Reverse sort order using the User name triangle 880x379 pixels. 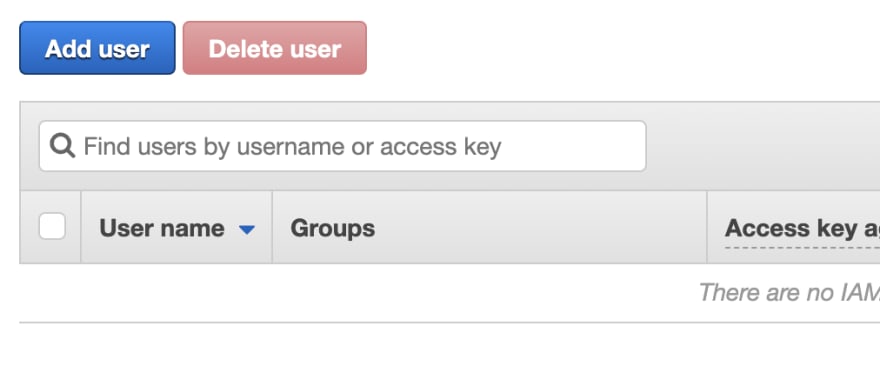coord(246,229)
